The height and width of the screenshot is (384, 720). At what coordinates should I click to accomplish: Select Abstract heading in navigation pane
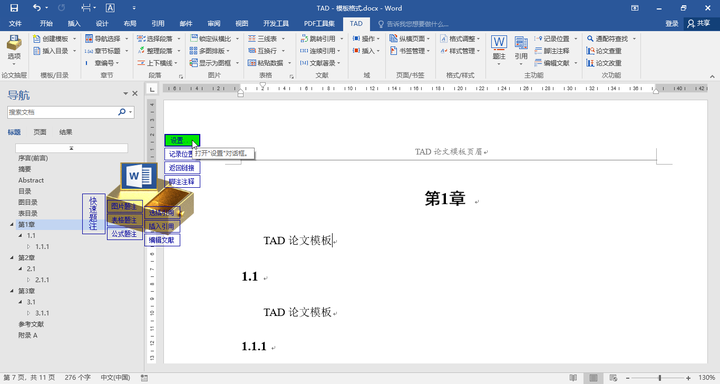click(31, 180)
